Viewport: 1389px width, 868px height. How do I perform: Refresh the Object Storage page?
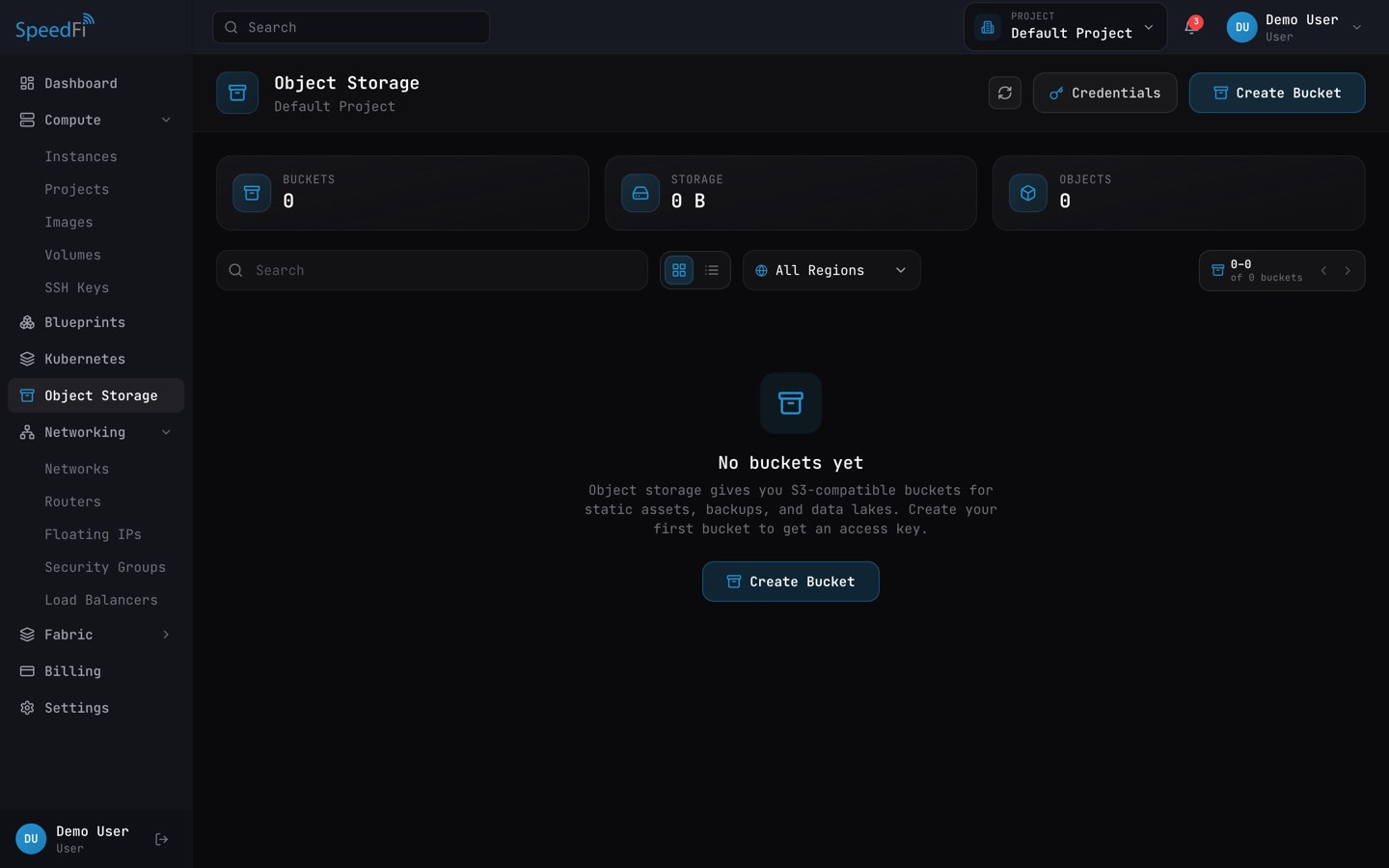[1005, 93]
